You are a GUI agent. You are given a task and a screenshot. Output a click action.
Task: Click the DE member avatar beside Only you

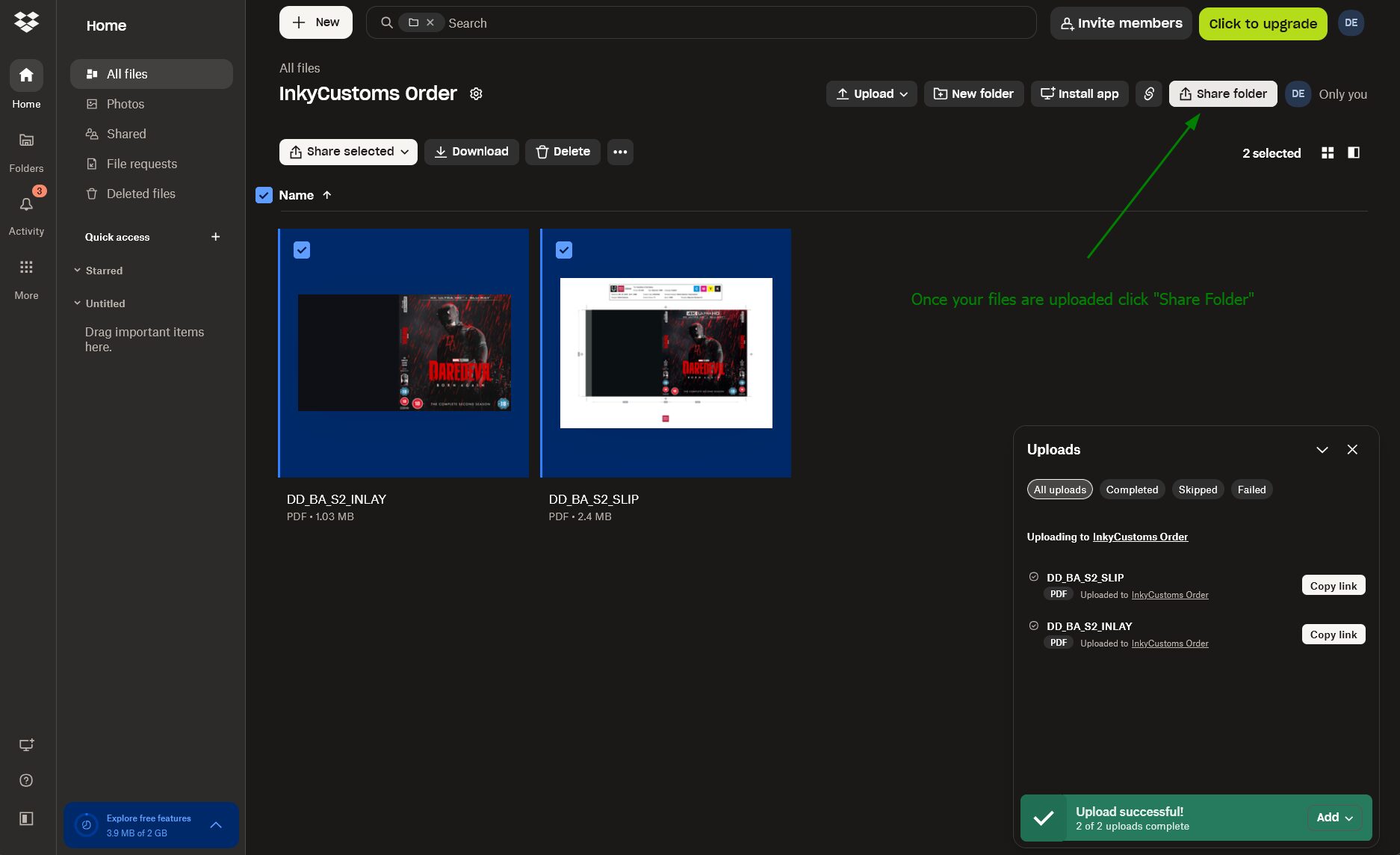(1298, 93)
